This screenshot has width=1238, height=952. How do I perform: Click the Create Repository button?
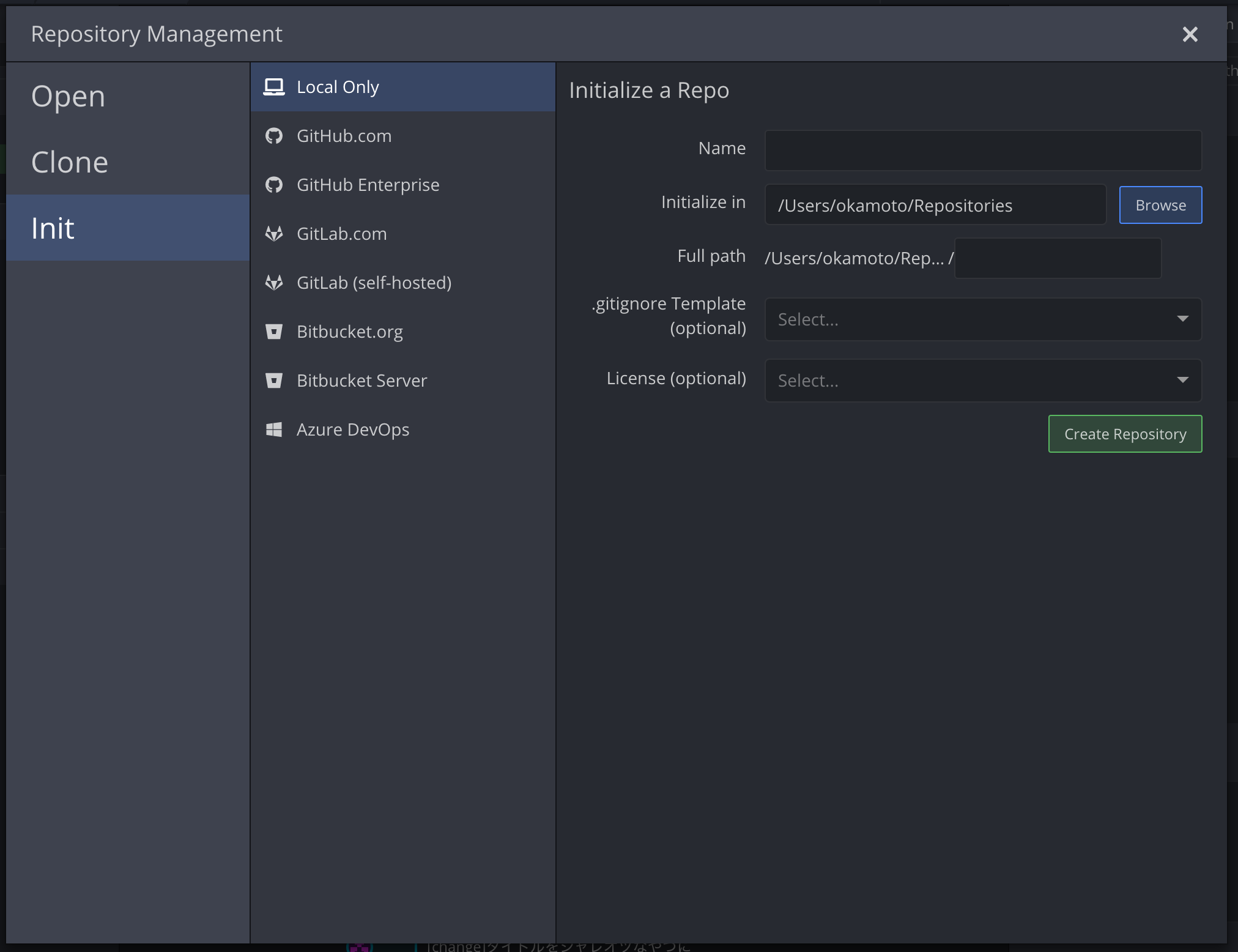tap(1125, 434)
